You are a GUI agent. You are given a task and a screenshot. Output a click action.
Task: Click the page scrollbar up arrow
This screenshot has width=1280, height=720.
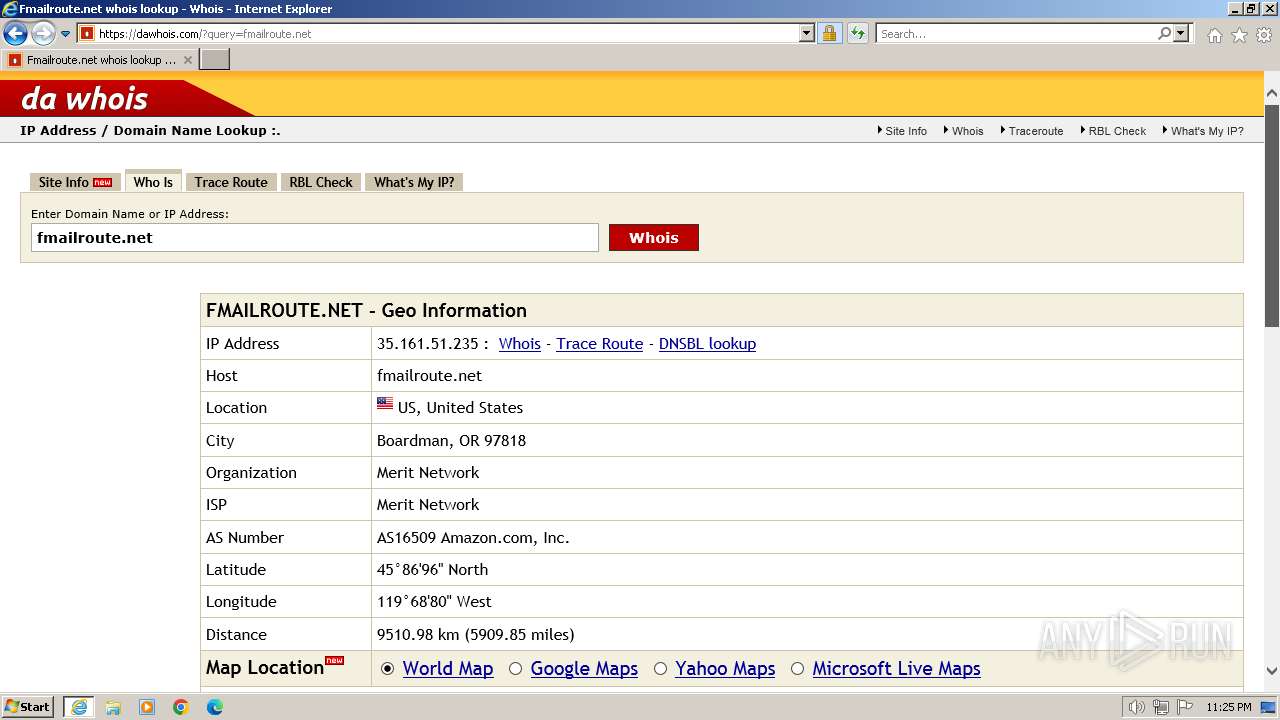coord(1271,94)
